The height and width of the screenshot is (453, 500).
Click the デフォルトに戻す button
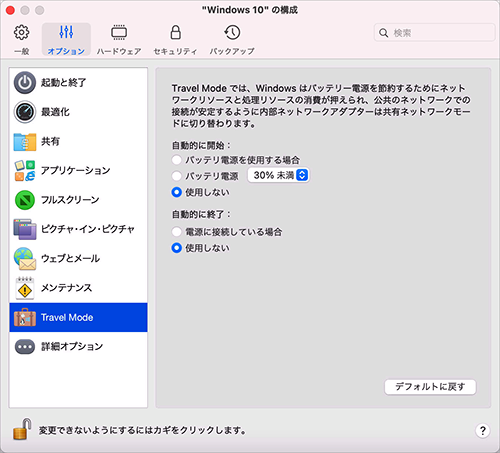point(430,387)
